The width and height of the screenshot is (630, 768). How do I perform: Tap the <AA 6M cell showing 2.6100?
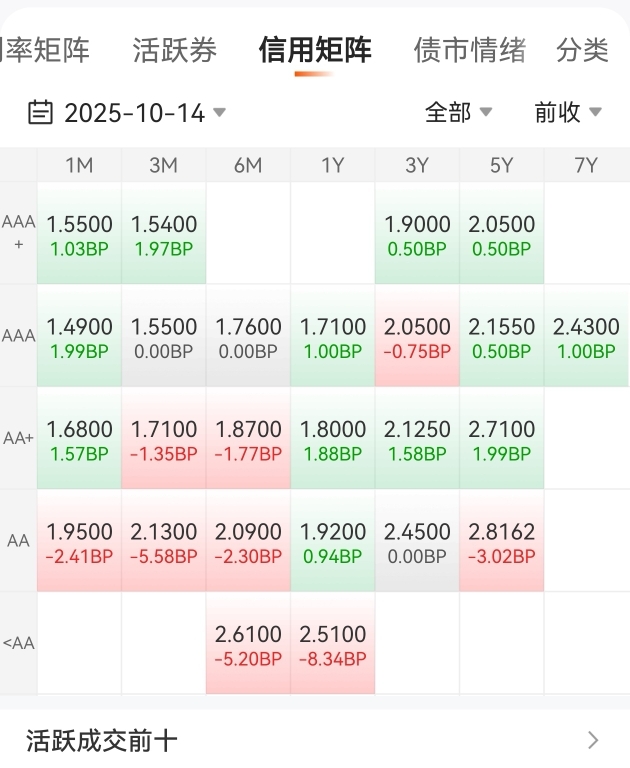pos(248,644)
